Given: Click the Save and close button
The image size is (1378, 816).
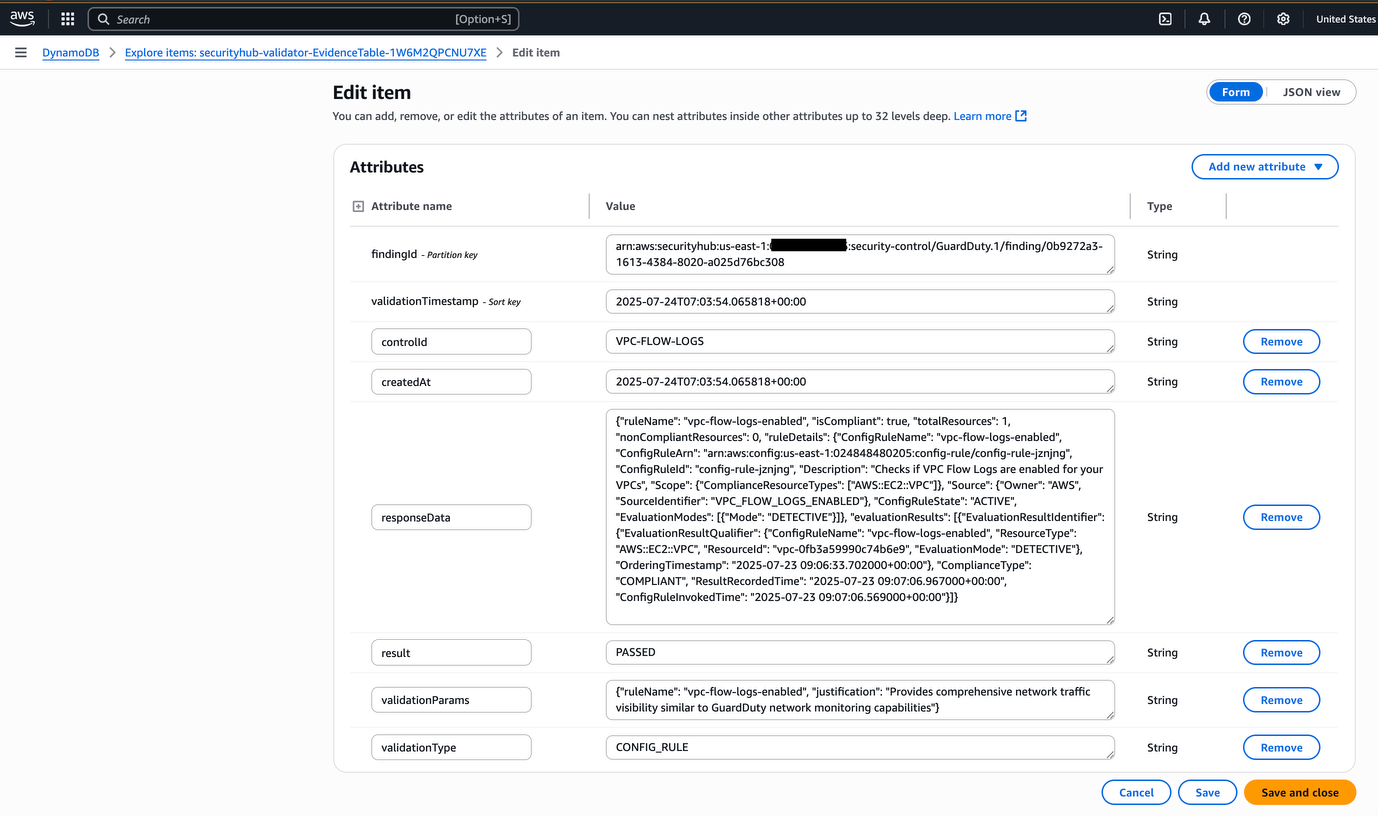Looking at the screenshot, I should tap(1299, 792).
